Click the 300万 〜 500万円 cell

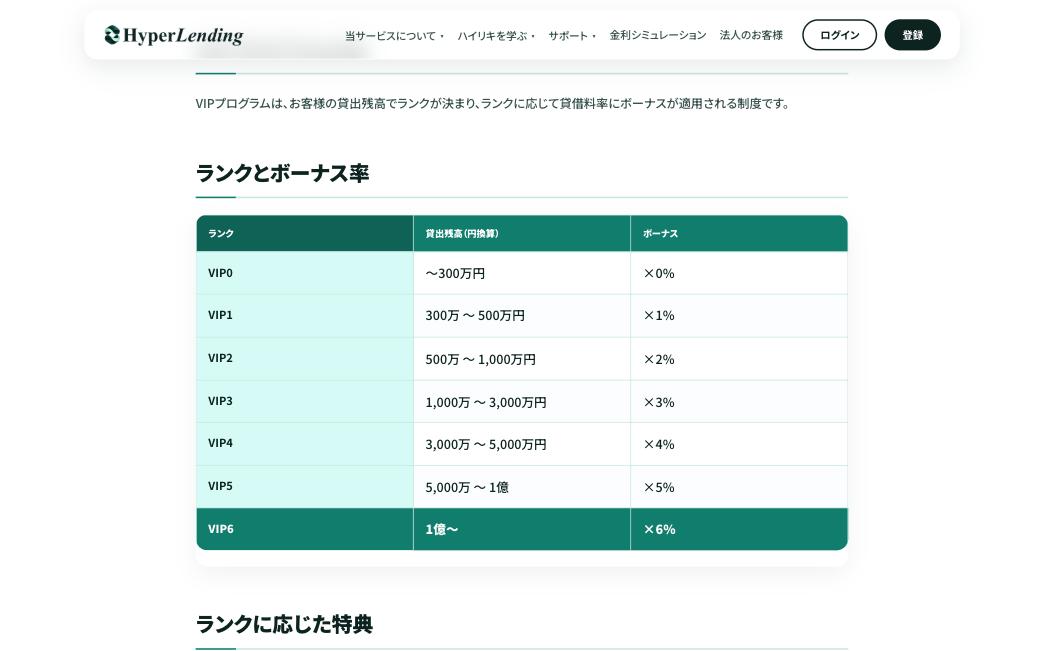click(522, 316)
